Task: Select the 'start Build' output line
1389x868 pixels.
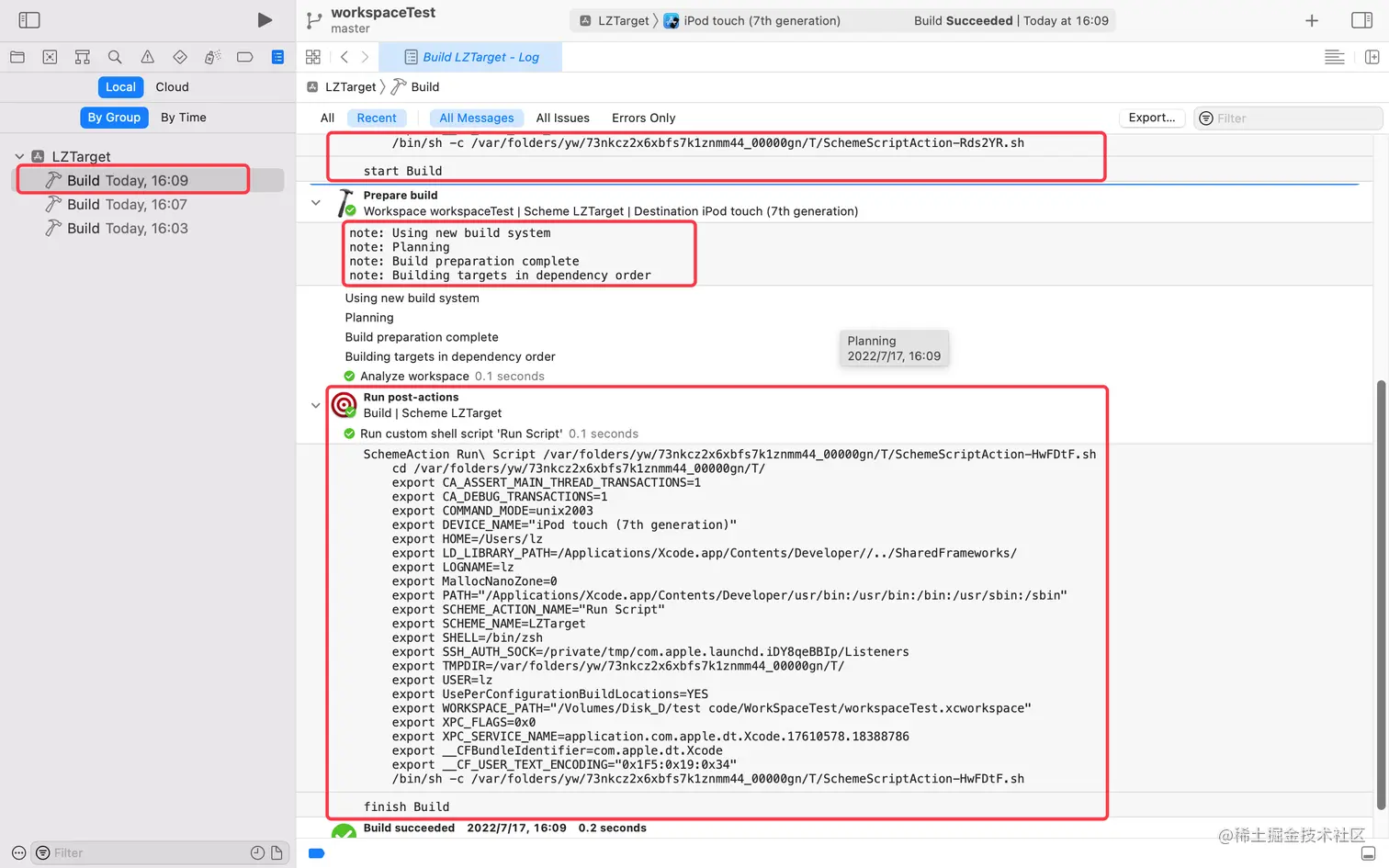Action: [402, 171]
